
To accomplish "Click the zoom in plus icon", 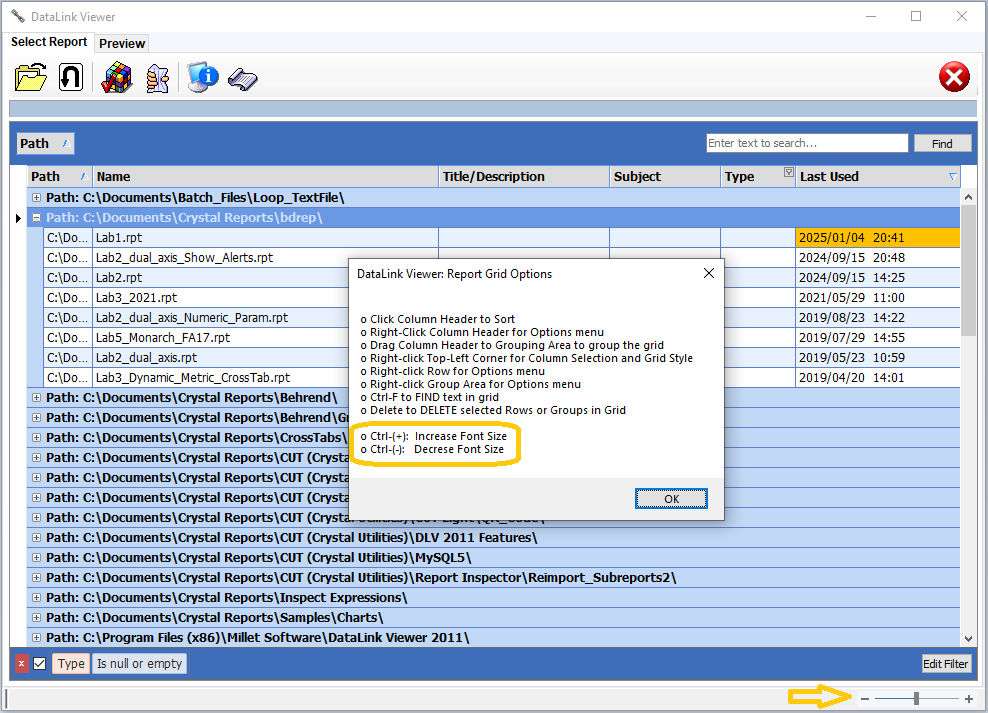I will pos(968,699).
